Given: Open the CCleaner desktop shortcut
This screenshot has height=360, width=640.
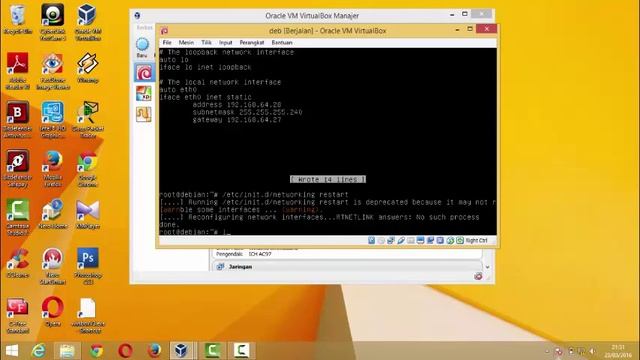Looking at the screenshot, I should [18, 262].
